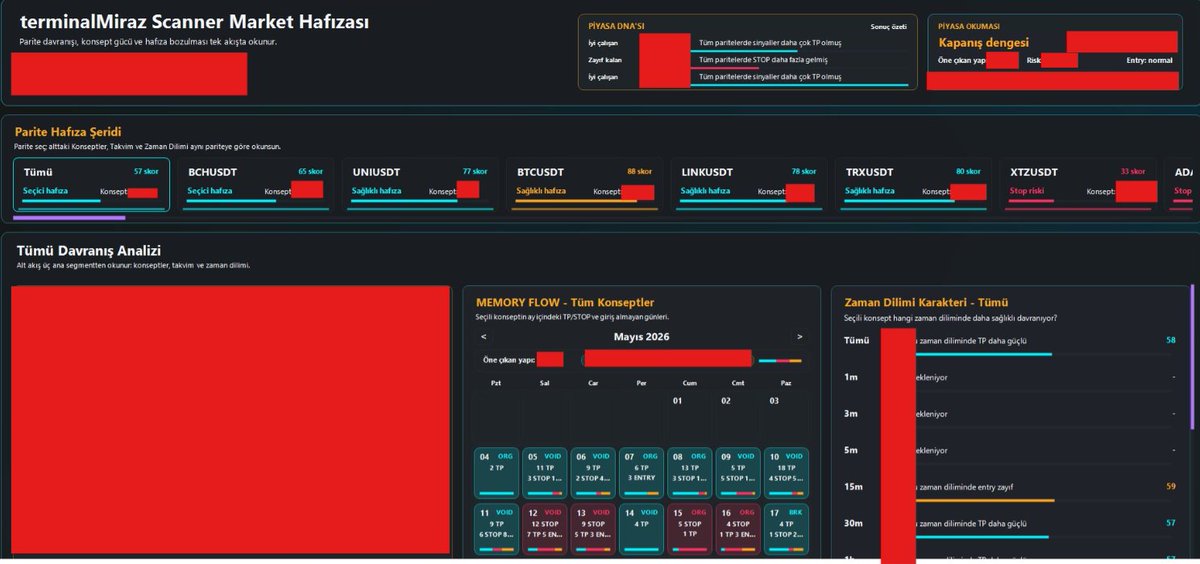1200x564 pixels.
Task: Open day 13 VOID calendar cell
Action: pos(593,529)
